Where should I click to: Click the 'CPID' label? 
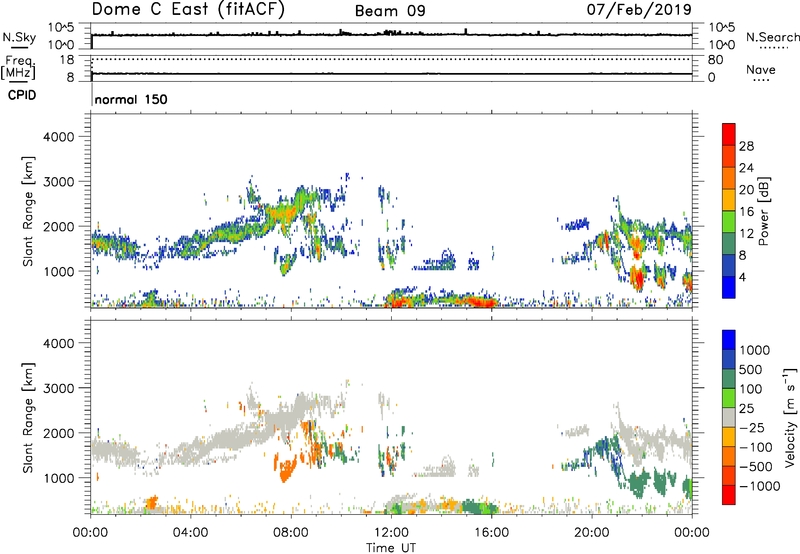pyautogui.click(x=22, y=95)
